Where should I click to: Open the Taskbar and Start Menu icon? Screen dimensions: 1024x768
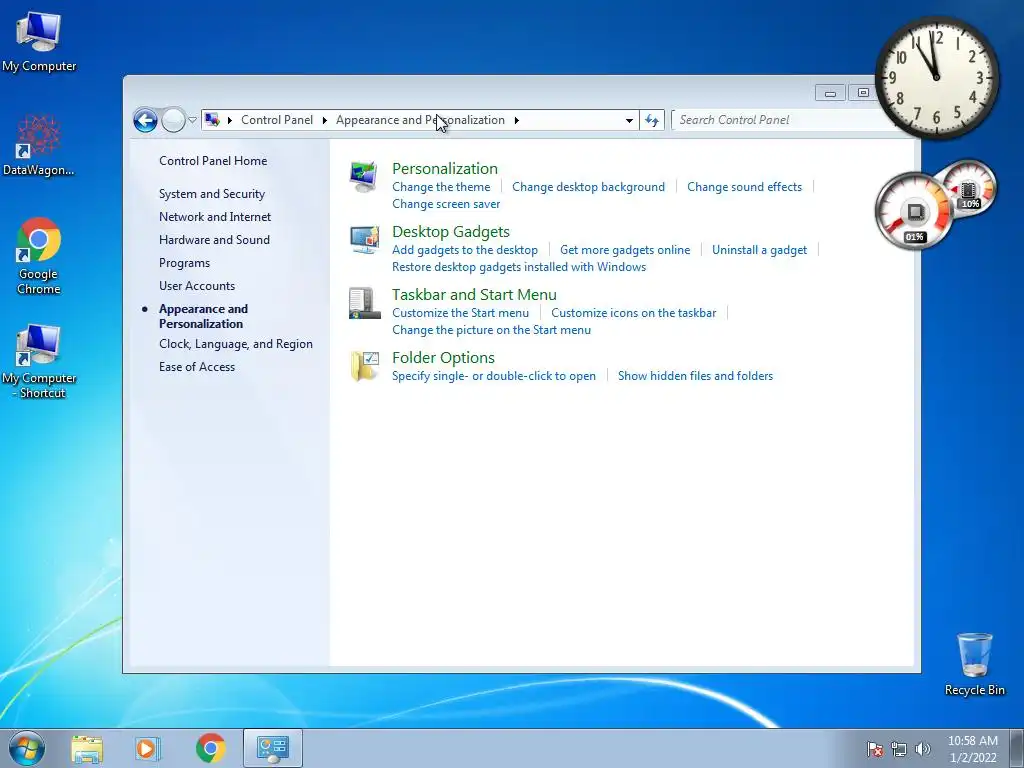364,303
